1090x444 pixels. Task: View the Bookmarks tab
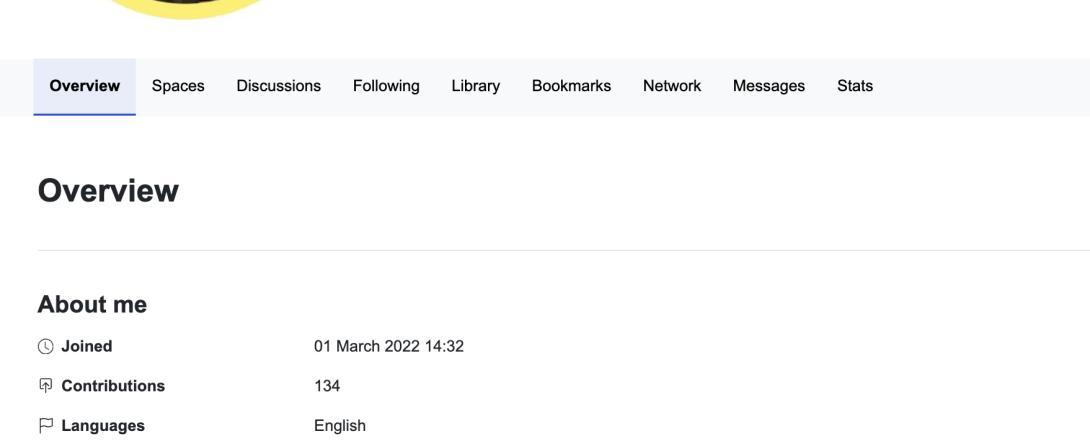(x=571, y=86)
